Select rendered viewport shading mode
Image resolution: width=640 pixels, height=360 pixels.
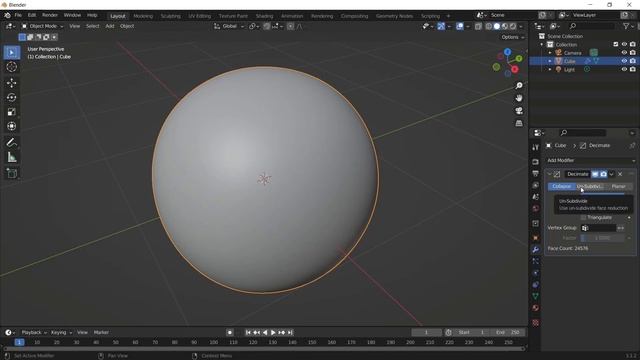click(513, 26)
